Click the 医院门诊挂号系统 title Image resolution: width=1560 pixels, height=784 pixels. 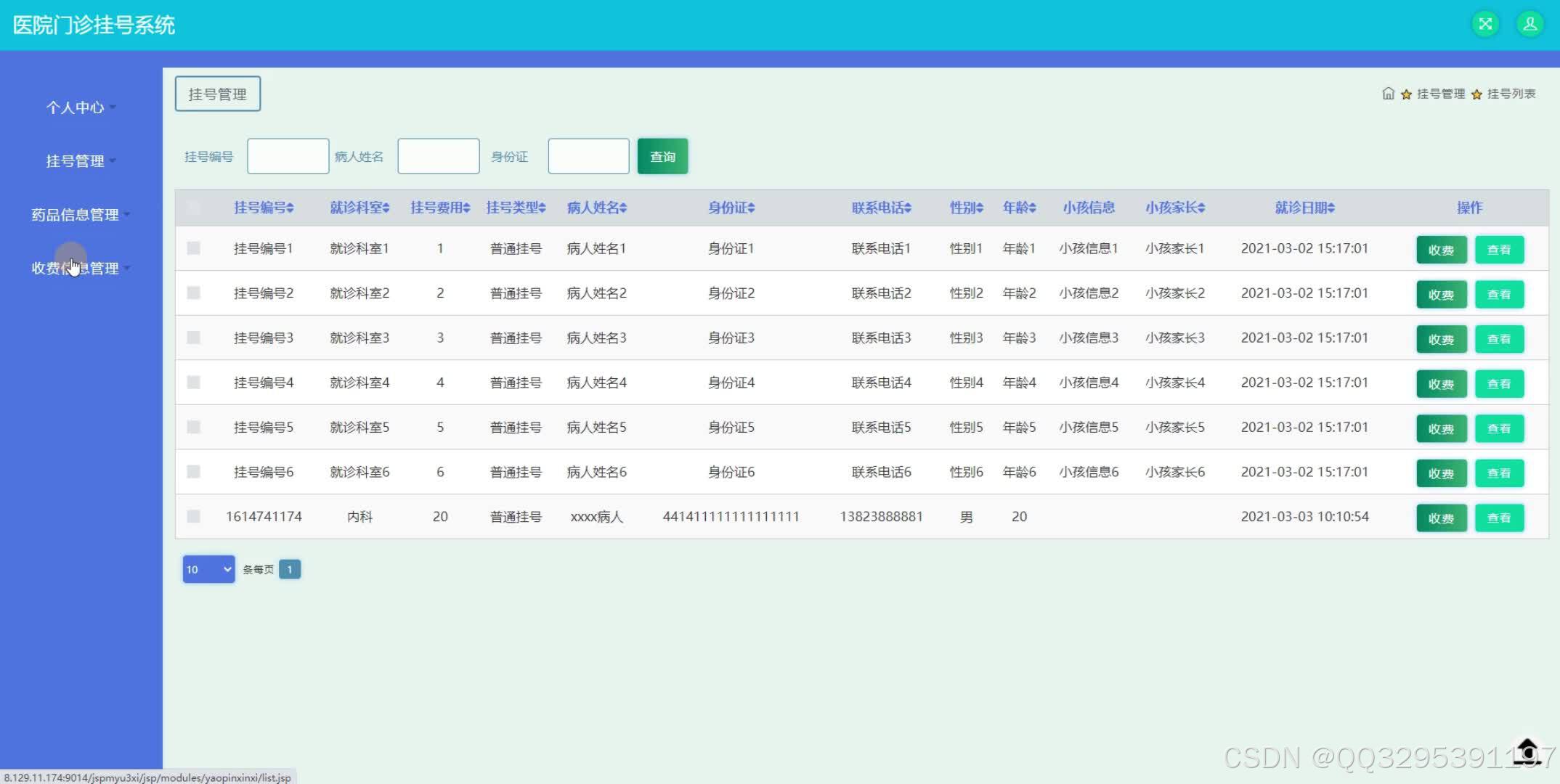pyautogui.click(x=94, y=25)
